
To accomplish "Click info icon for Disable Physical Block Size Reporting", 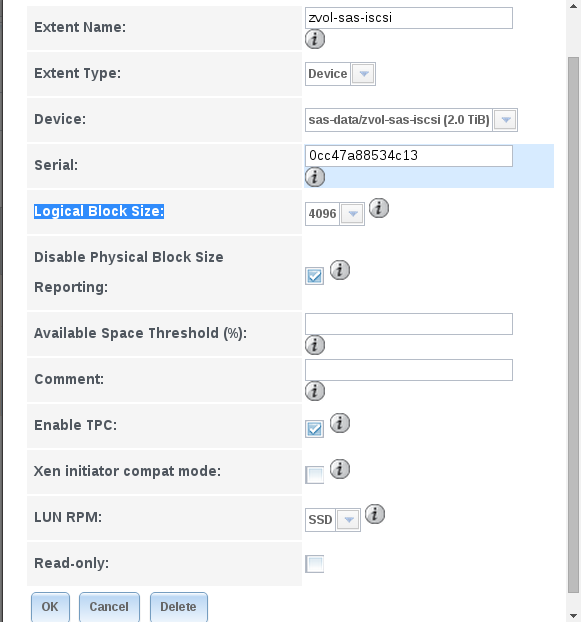I will click(x=340, y=271).
